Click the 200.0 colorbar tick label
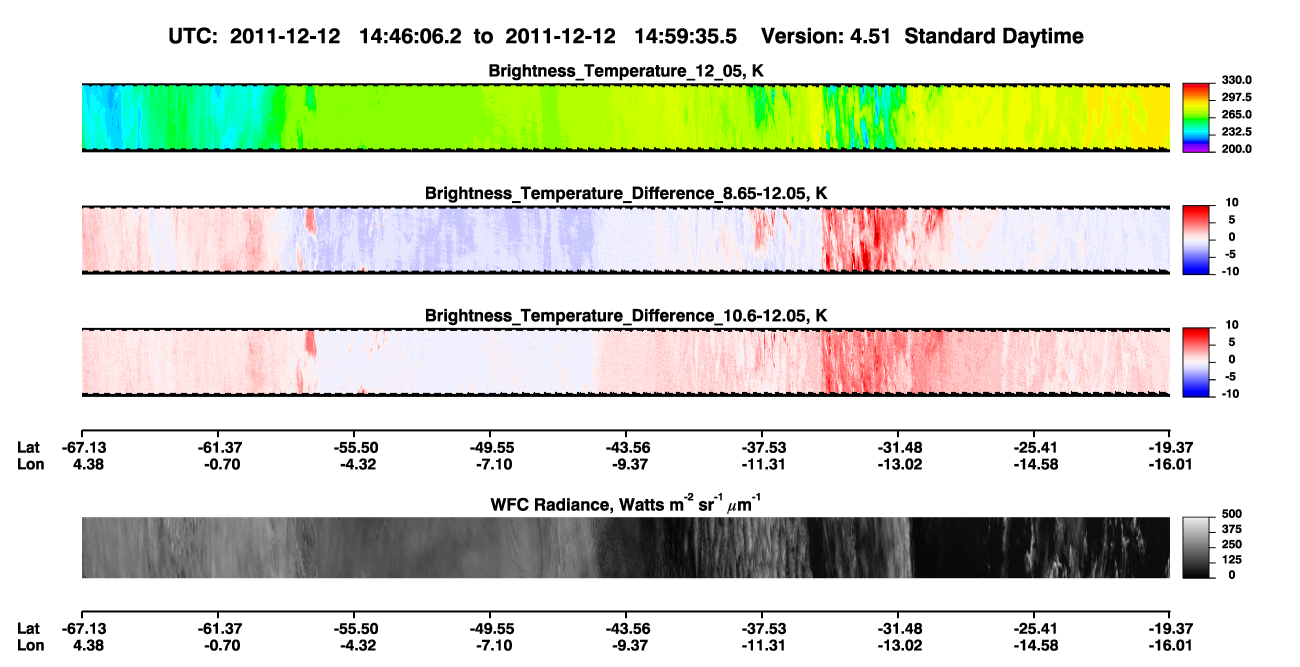Viewport: 1300px width, 667px height. click(x=1238, y=148)
